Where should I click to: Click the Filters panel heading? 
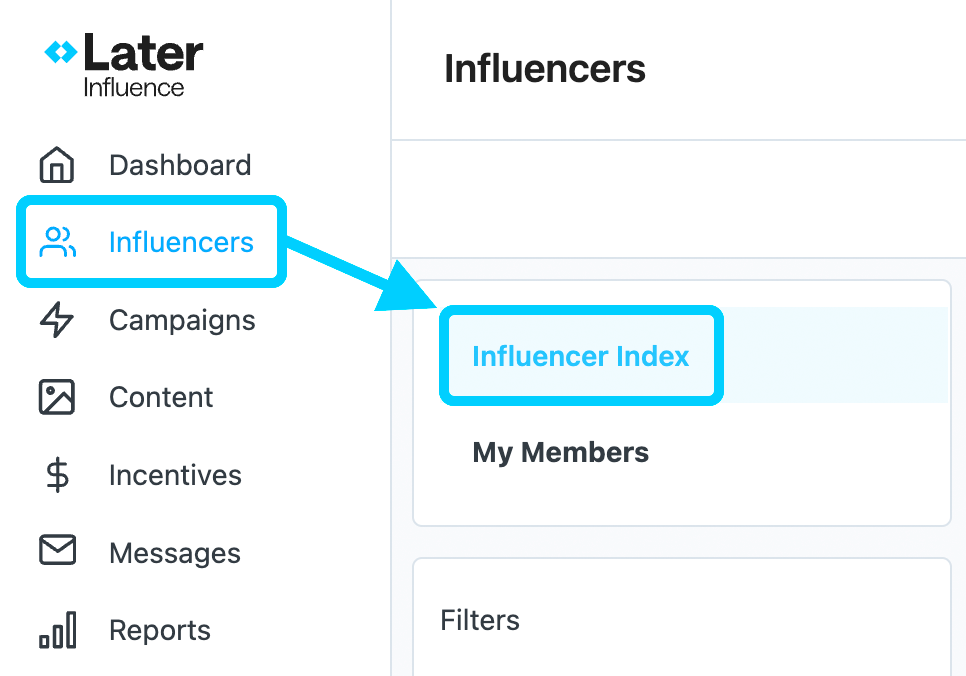(x=480, y=620)
